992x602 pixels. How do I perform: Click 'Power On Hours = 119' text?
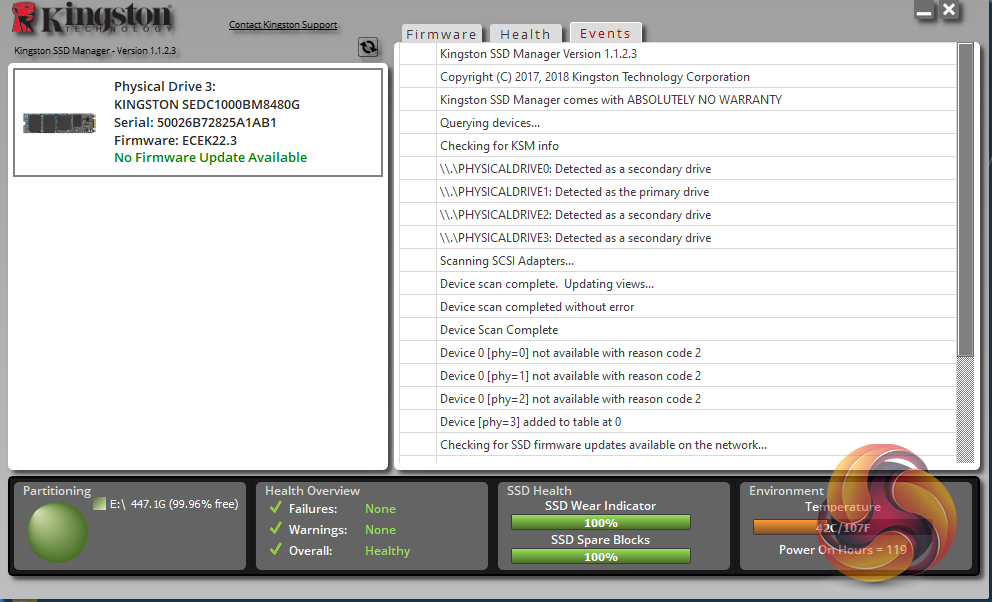tap(843, 550)
